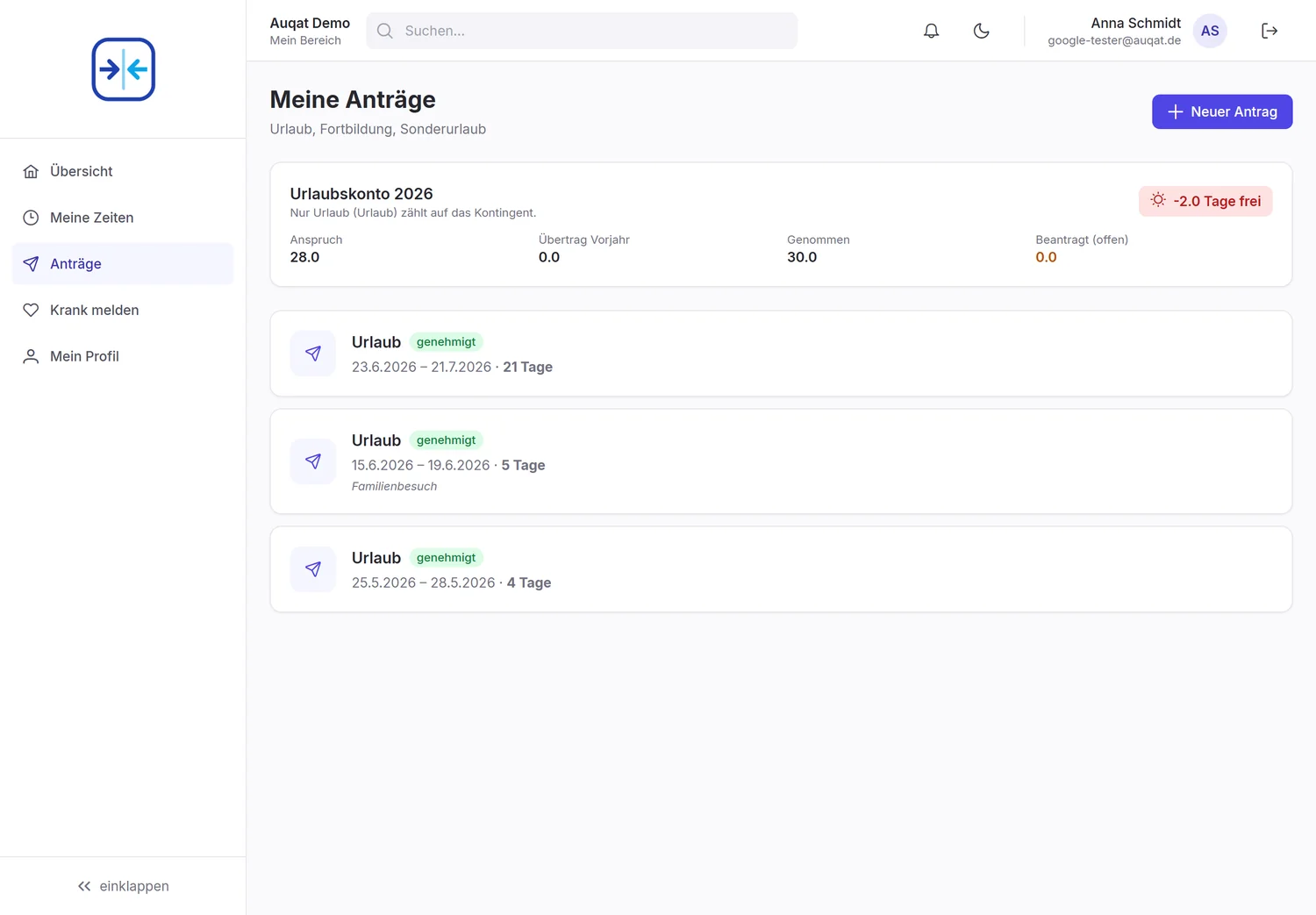Go to Meine Zeiten

[x=123, y=218]
